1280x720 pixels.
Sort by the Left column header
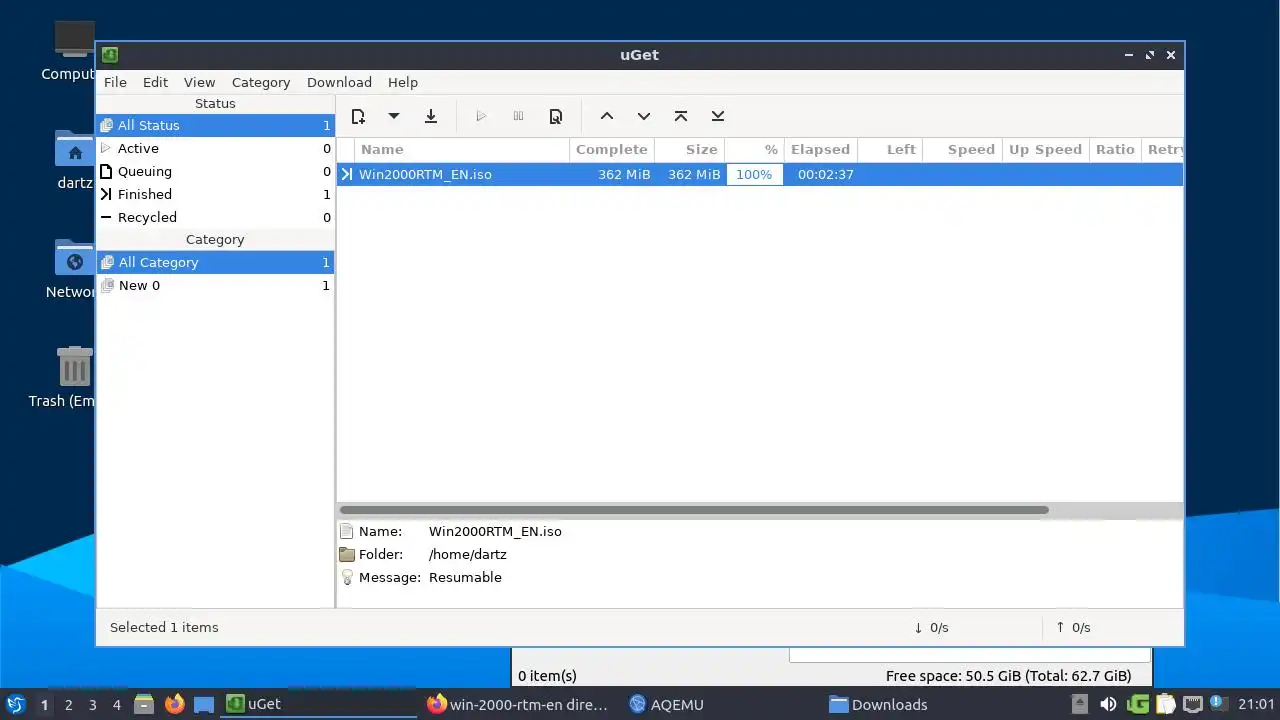point(889,149)
